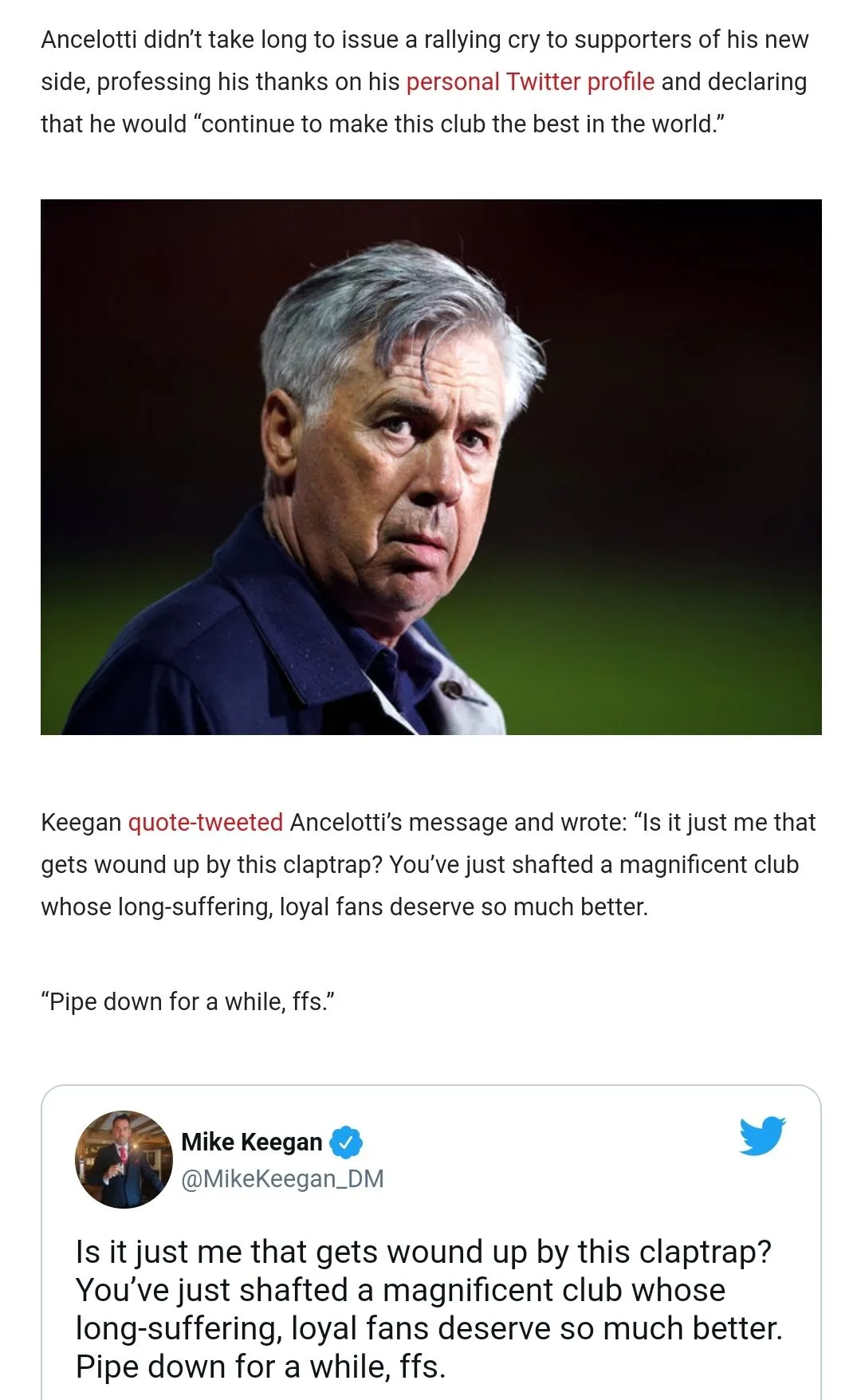Select tweet line starting "long-suffering, loyal fans"
This screenshot has width=861, height=1400.
[x=429, y=1329]
